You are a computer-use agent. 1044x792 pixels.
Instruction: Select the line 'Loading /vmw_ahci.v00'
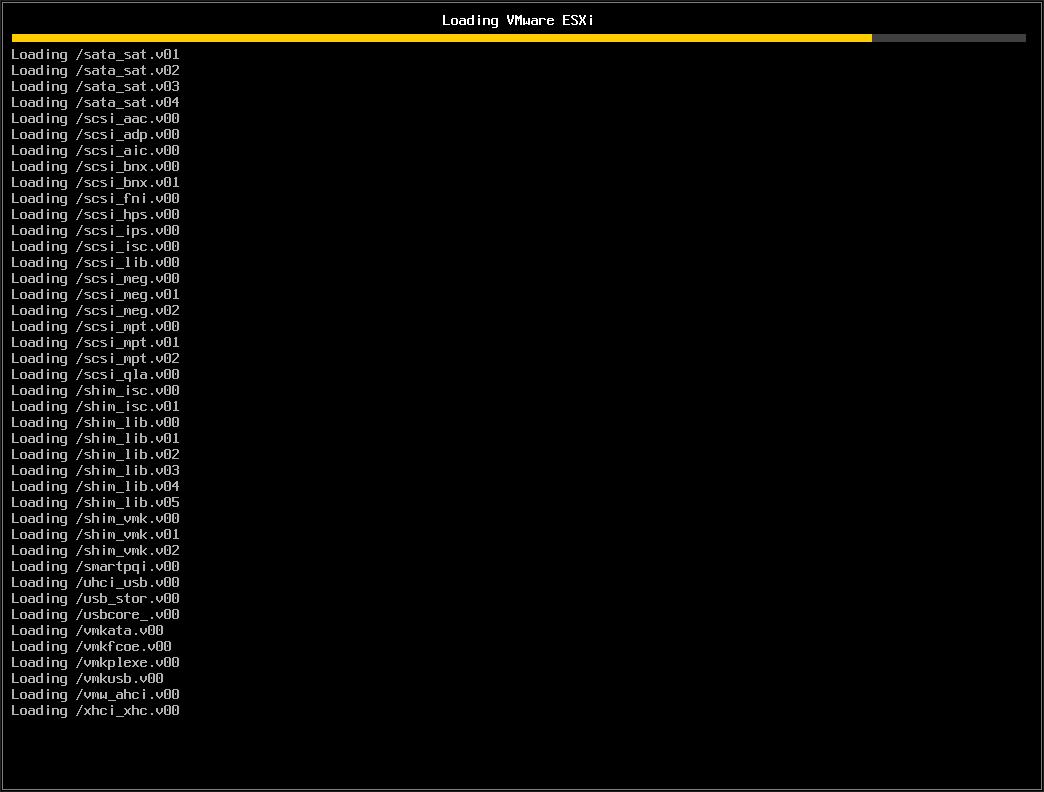95,694
